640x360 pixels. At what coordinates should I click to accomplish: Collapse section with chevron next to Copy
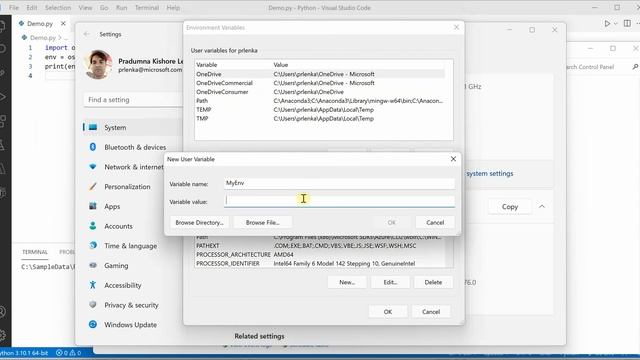coord(542,207)
